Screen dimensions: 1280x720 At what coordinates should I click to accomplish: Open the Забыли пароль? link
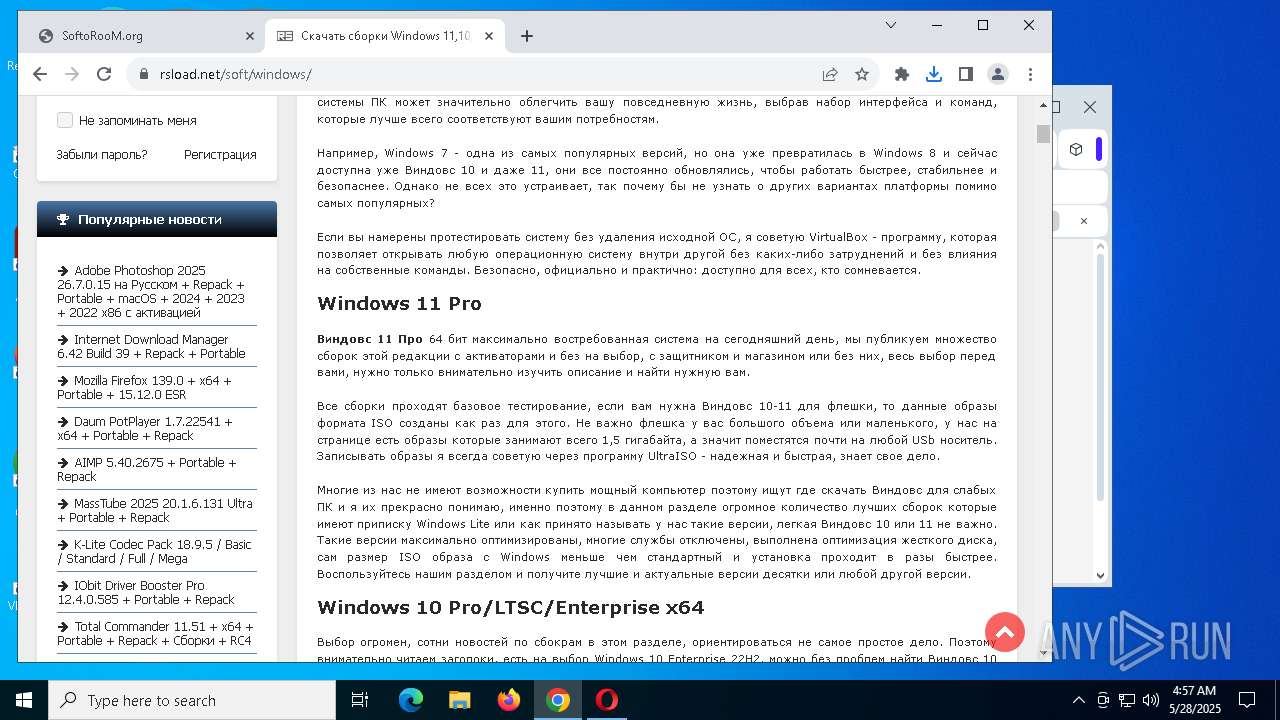[x=102, y=155]
